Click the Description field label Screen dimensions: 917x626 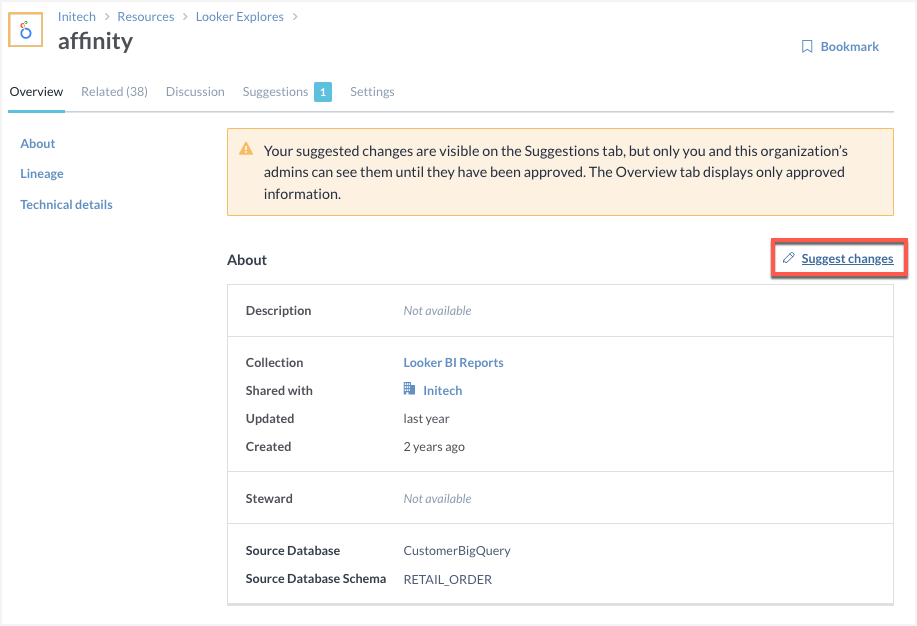point(278,311)
